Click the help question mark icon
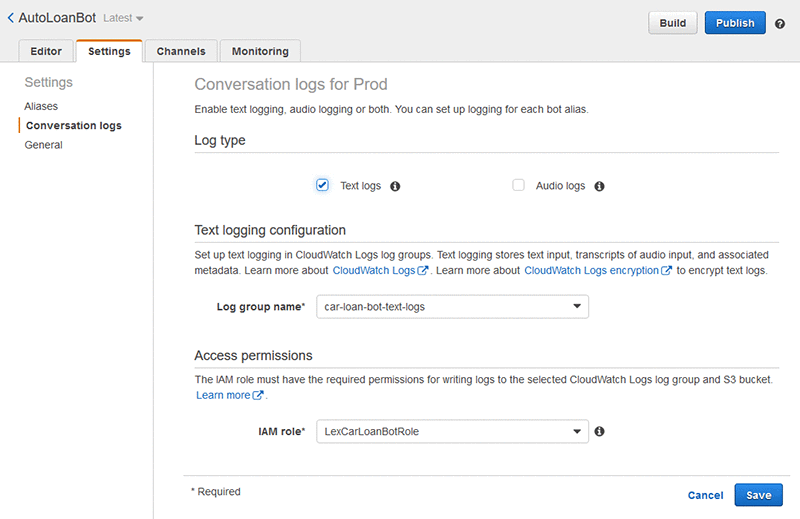Image resolution: width=800 pixels, height=519 pixels. 780,23
